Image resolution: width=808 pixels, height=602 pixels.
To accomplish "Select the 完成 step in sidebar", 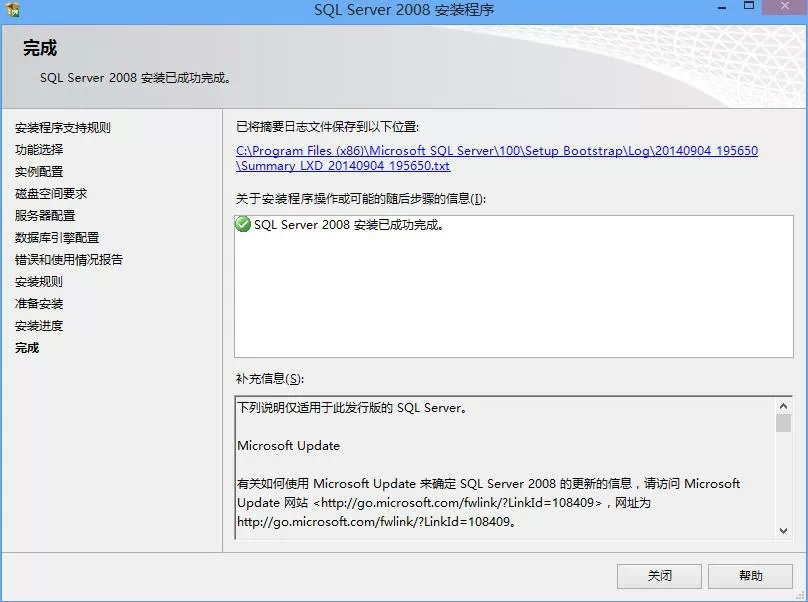I will tap(27, 348).
